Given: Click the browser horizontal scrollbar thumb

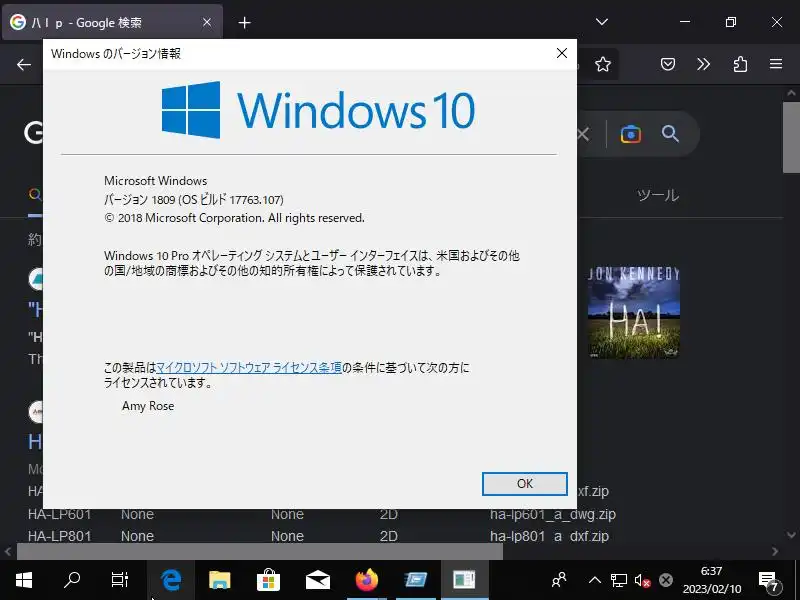Looking at the screenshot, I should [x=260, y=552].
